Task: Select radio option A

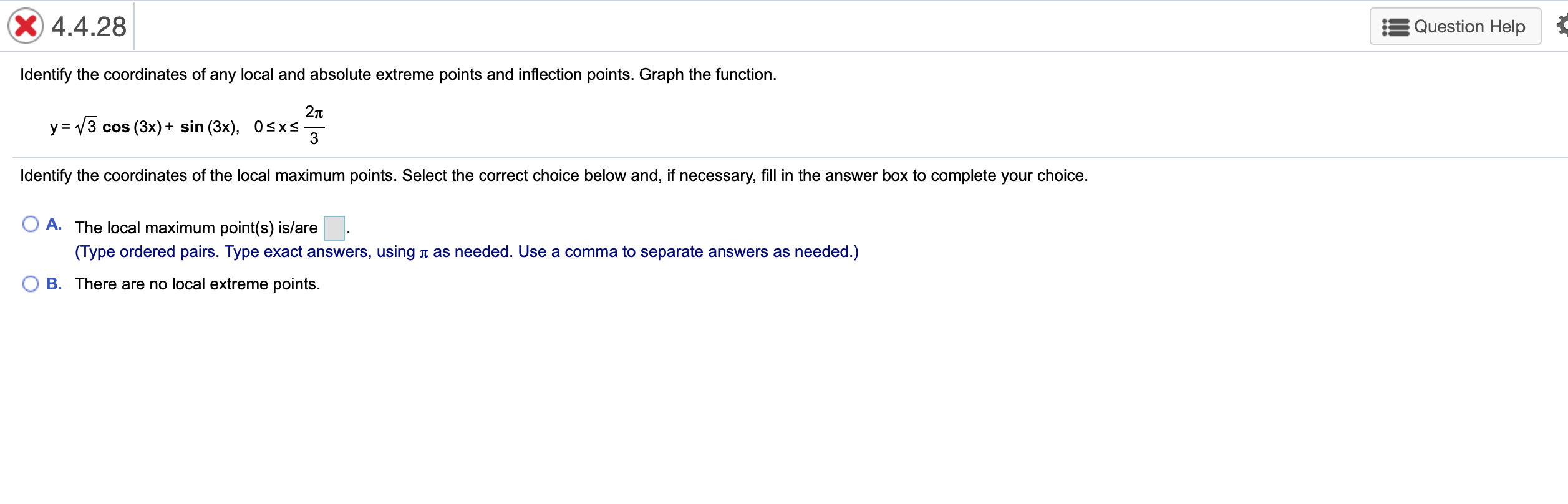Action: 30,225
